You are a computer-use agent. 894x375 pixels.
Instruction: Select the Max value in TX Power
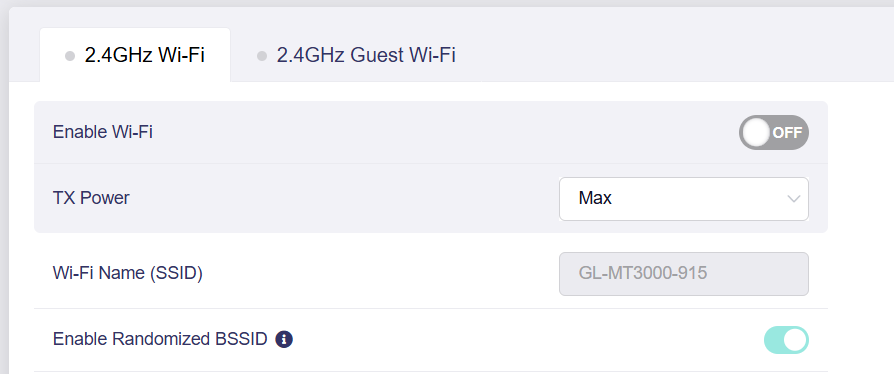coord(595,198)
